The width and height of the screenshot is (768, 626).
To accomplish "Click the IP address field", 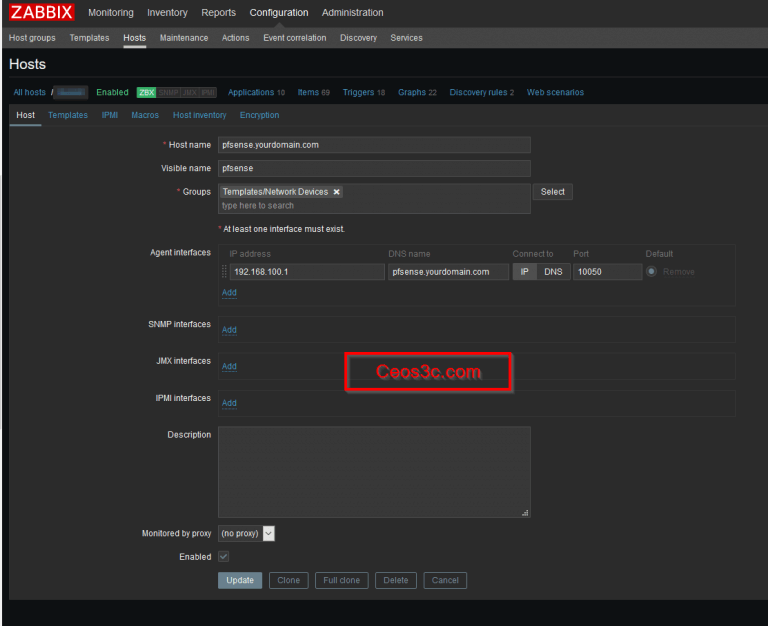I will point(307,272).
